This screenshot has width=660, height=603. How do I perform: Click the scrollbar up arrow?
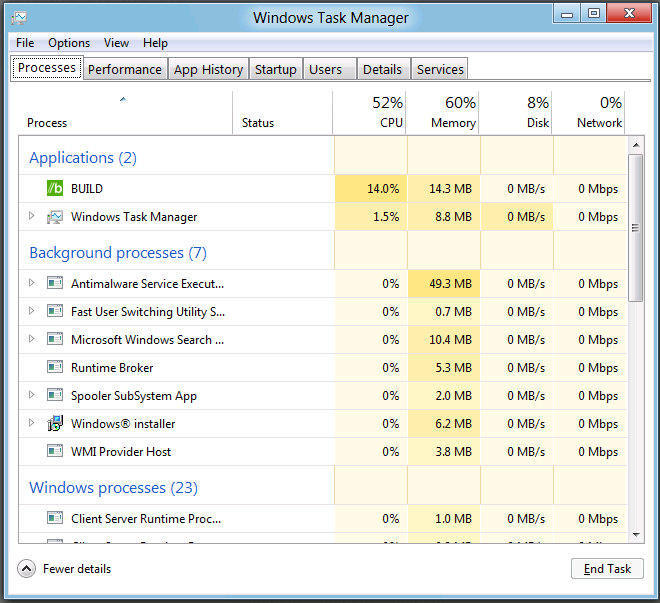click(x=636, y=145)
